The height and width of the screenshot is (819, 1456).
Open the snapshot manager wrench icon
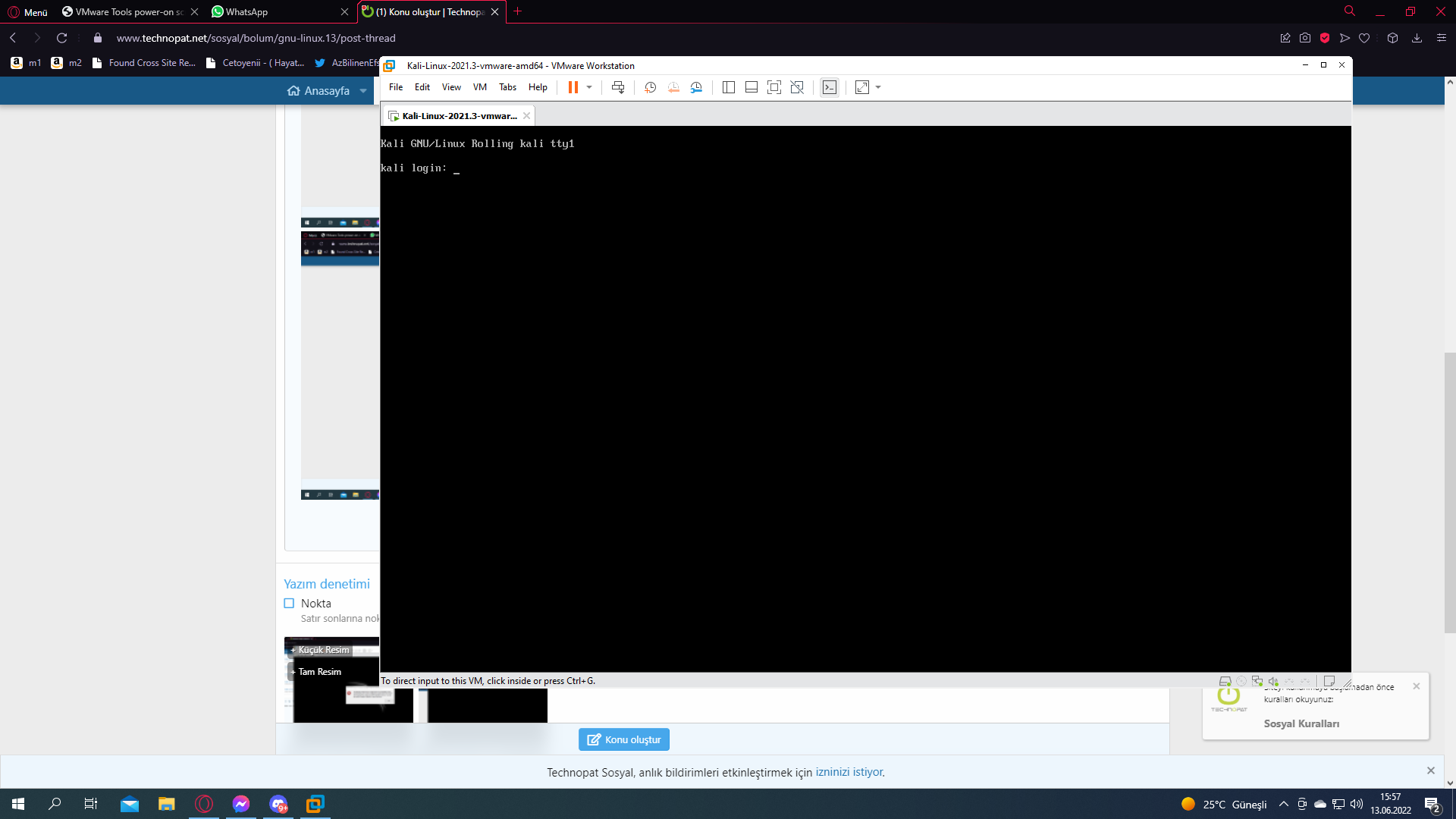(696, 87)
